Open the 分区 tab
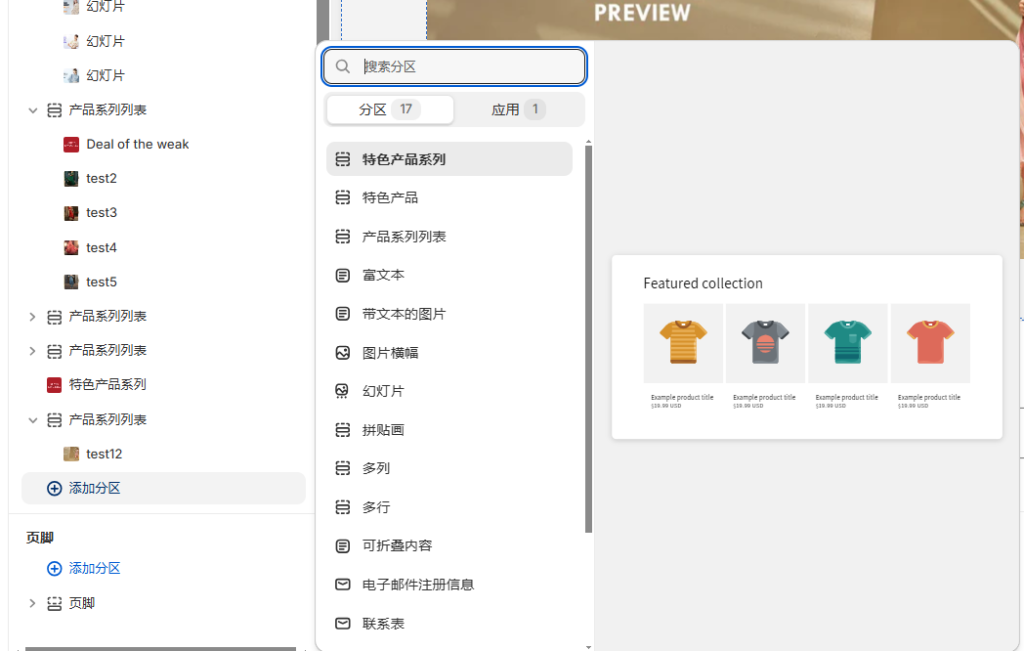The image size is (1024, 651). (x=389, y=108)
